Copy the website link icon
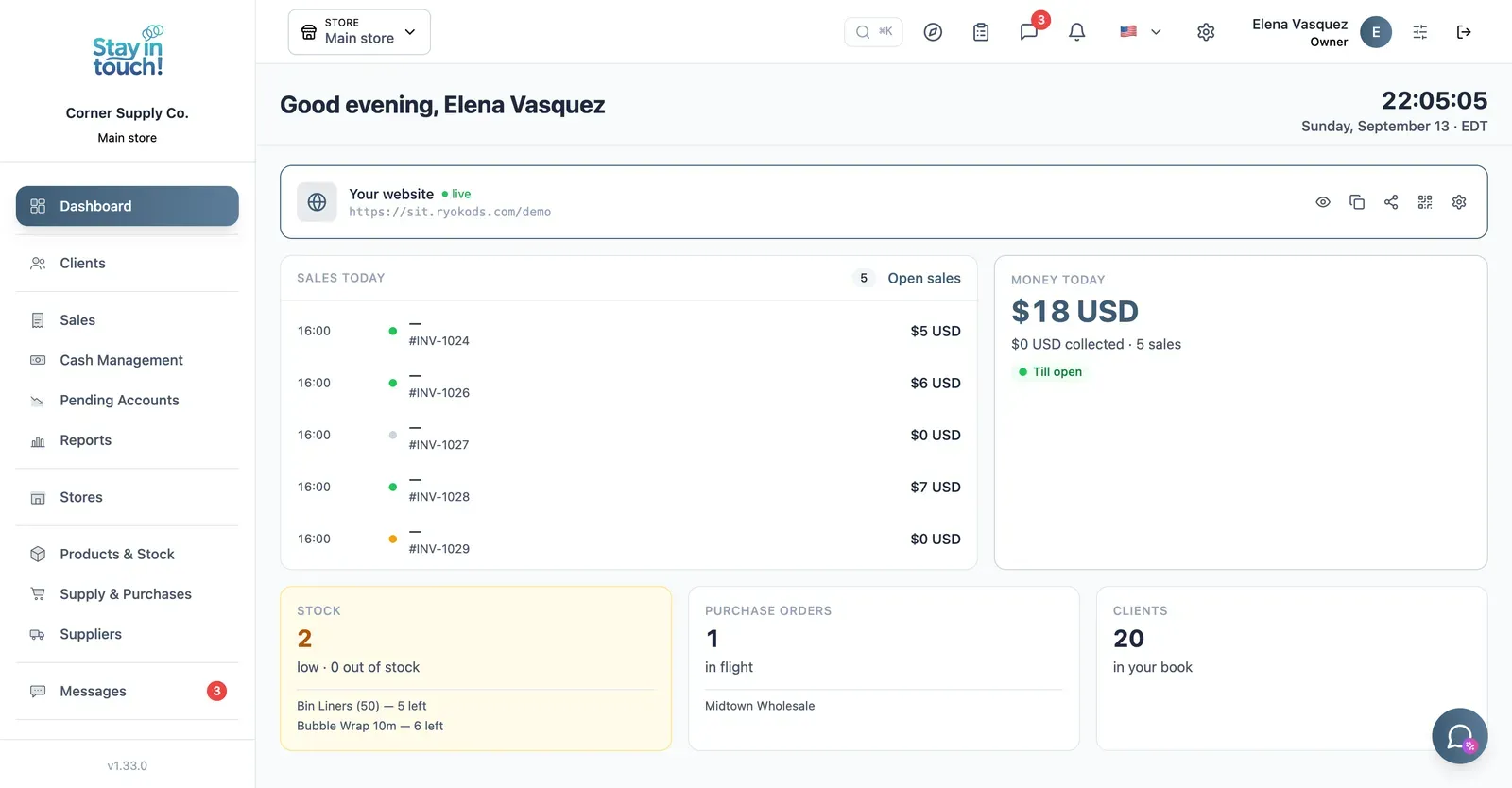 pos(1357,202)
